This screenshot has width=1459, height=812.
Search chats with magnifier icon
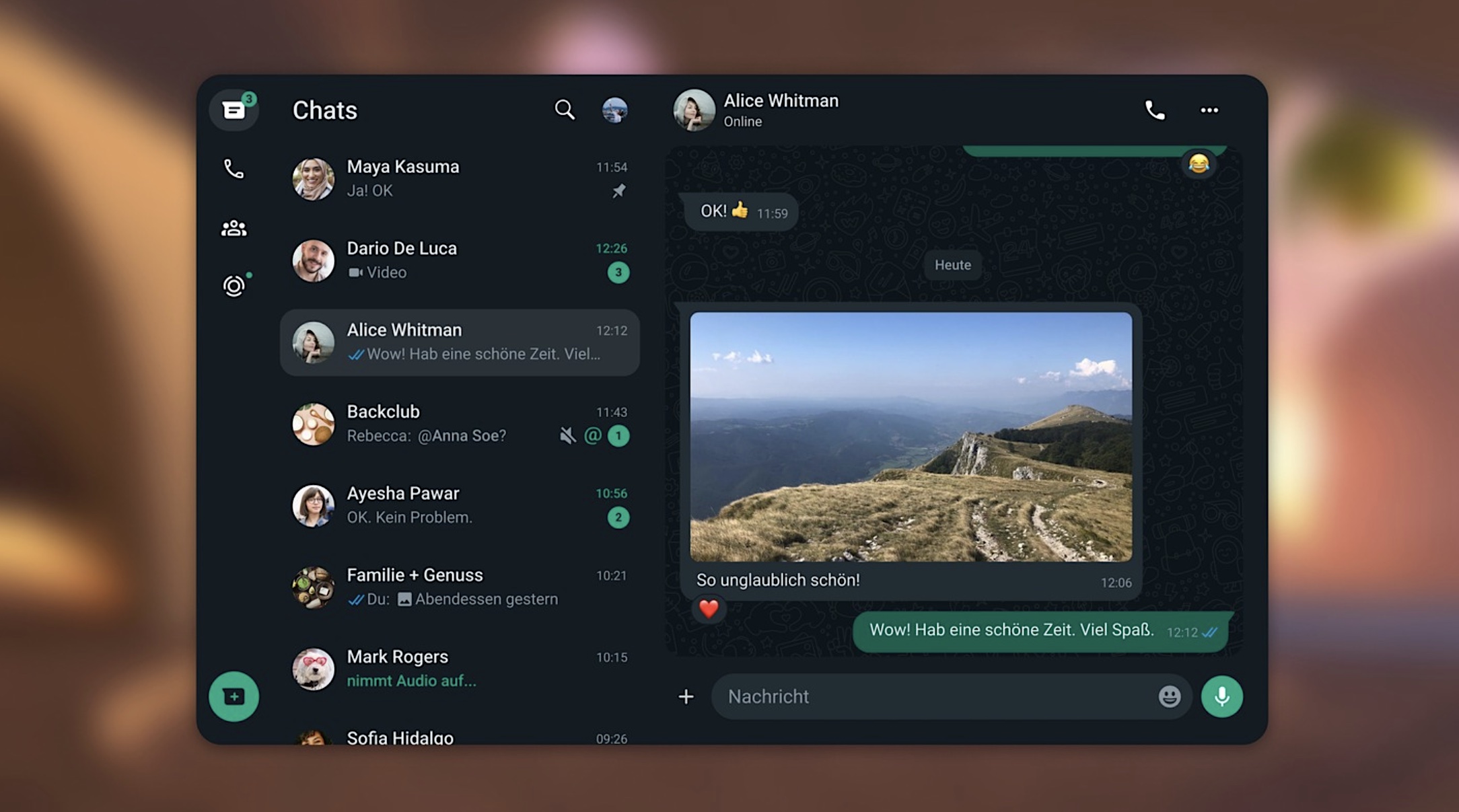tap(565, 109)
